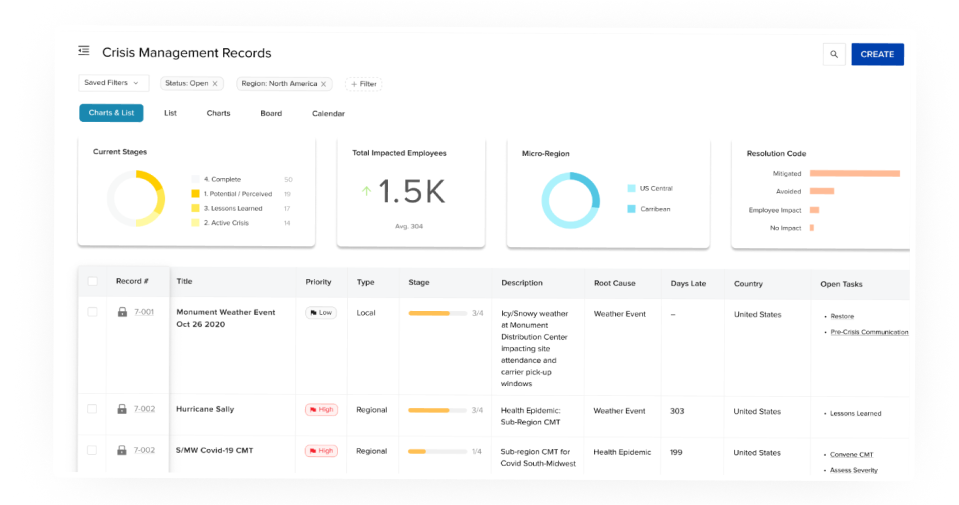Sort by the Title column header

coord(184,281)
